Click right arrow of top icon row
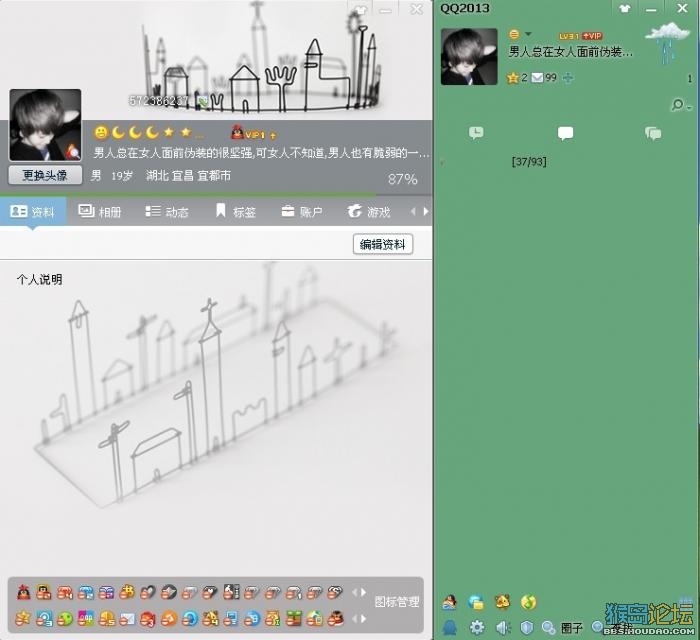The image size is (700, 640). point(364,592)
